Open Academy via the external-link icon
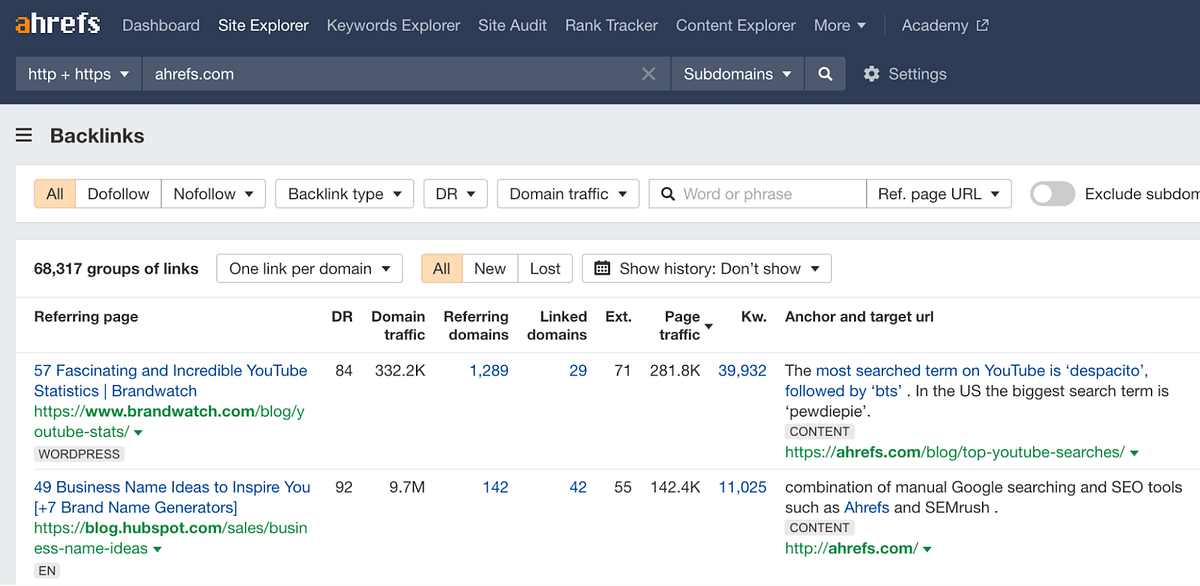 (984, 24)
